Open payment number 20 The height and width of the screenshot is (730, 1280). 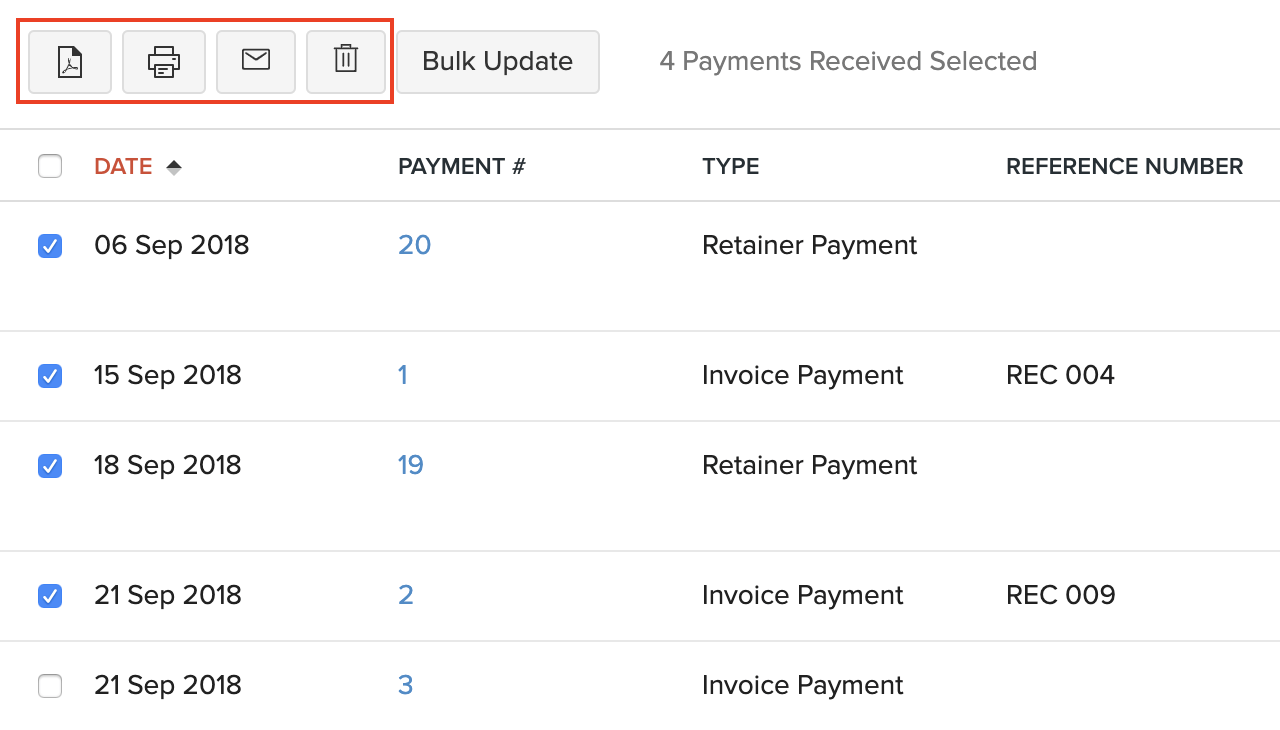click(x=414, y=245)
